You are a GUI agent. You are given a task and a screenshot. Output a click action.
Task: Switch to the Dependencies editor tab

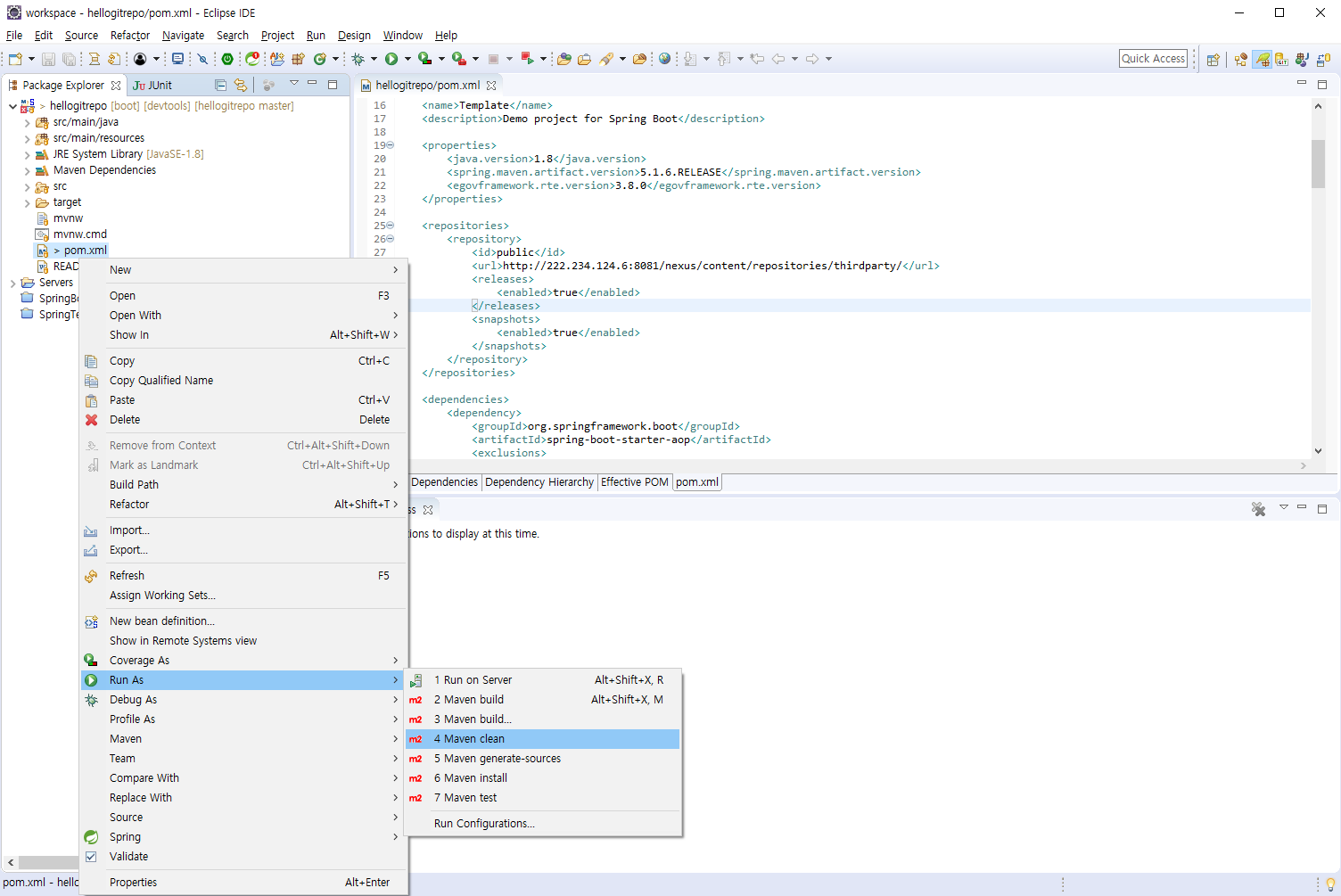tap(445, 482)
